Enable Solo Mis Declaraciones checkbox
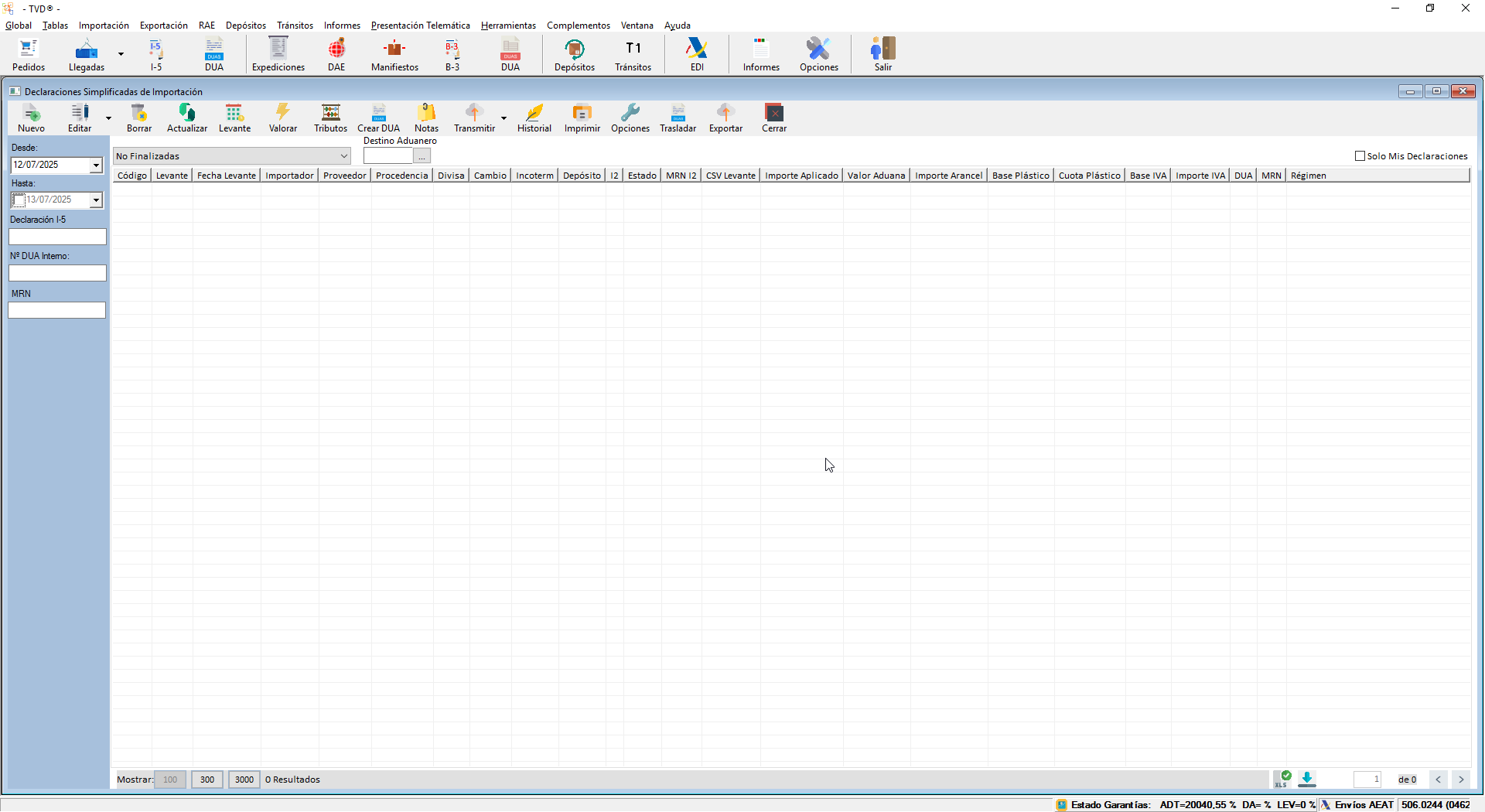The width and height of the screenshot is (1485, 812). tap(1360, 156)
